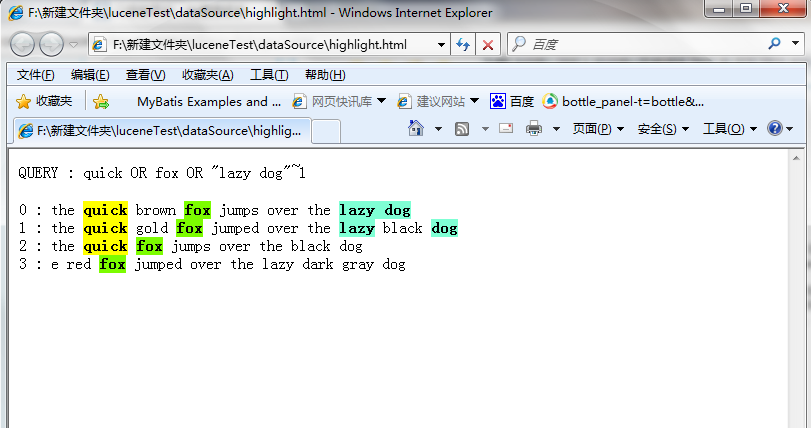Click the Refresh page icon
This screenshot has height=428, width=811.
[x=463, y=45]
